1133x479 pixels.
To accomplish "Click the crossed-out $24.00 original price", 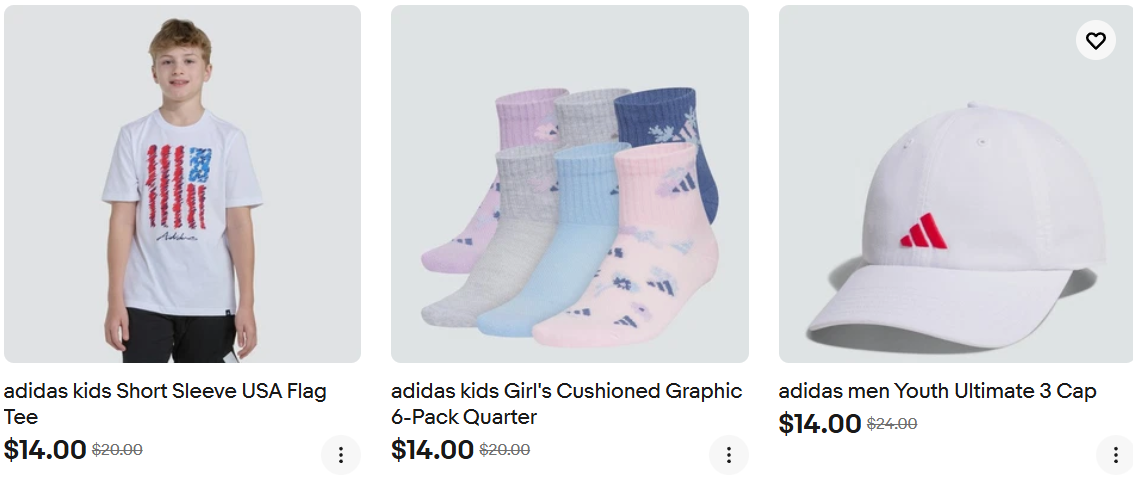I will (x=892, y=424).
